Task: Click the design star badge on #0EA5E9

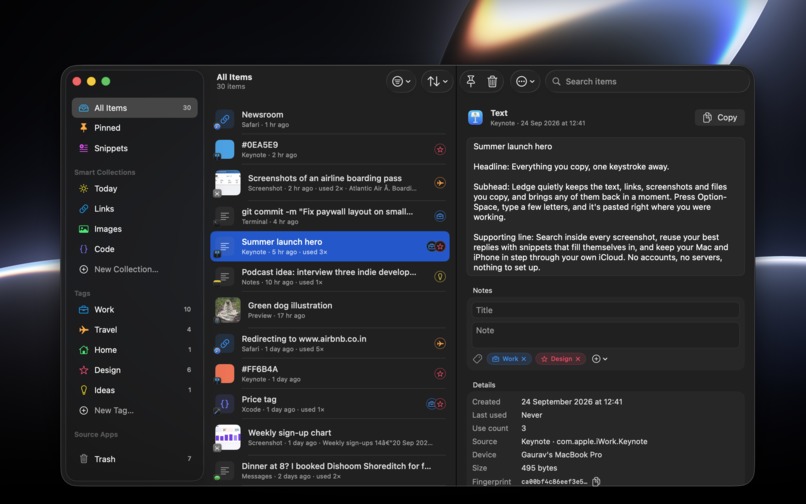Action: (440, 149)
